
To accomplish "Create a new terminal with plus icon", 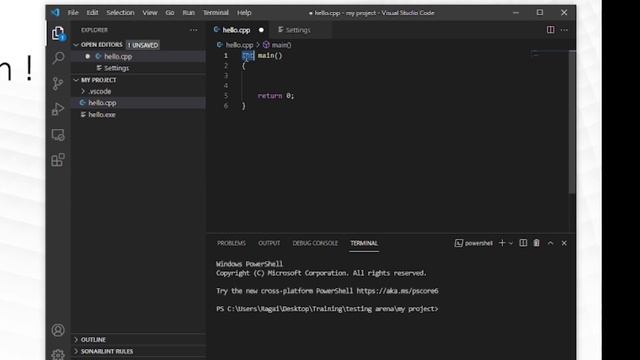I will click(502, 243).
